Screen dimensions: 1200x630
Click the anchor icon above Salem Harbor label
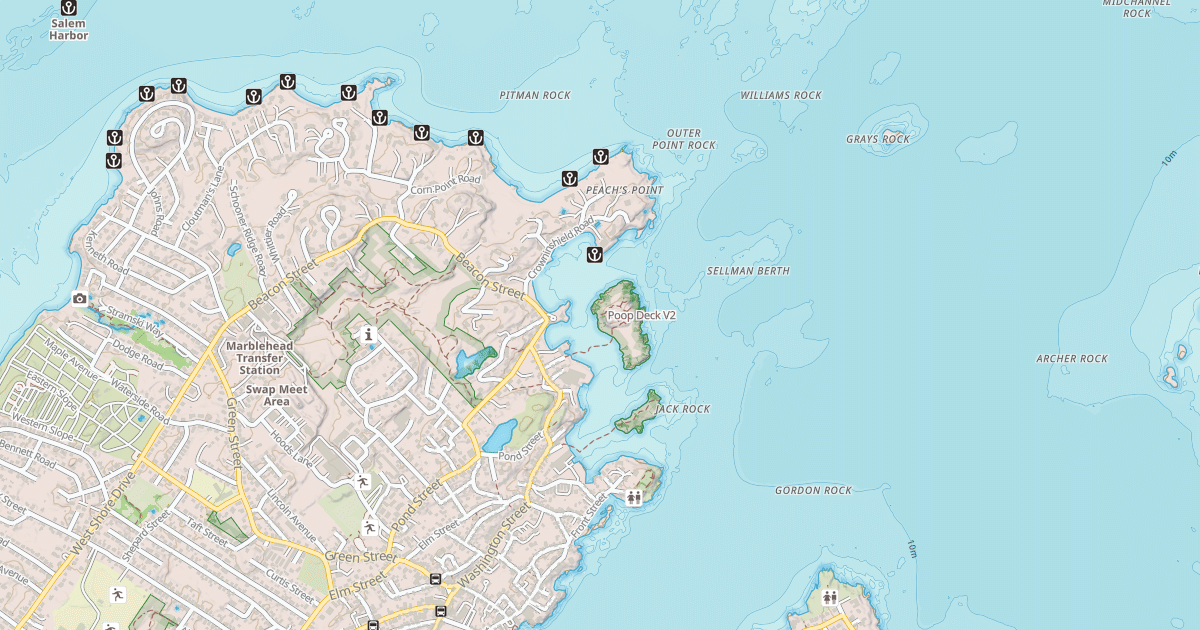point(69,7)
